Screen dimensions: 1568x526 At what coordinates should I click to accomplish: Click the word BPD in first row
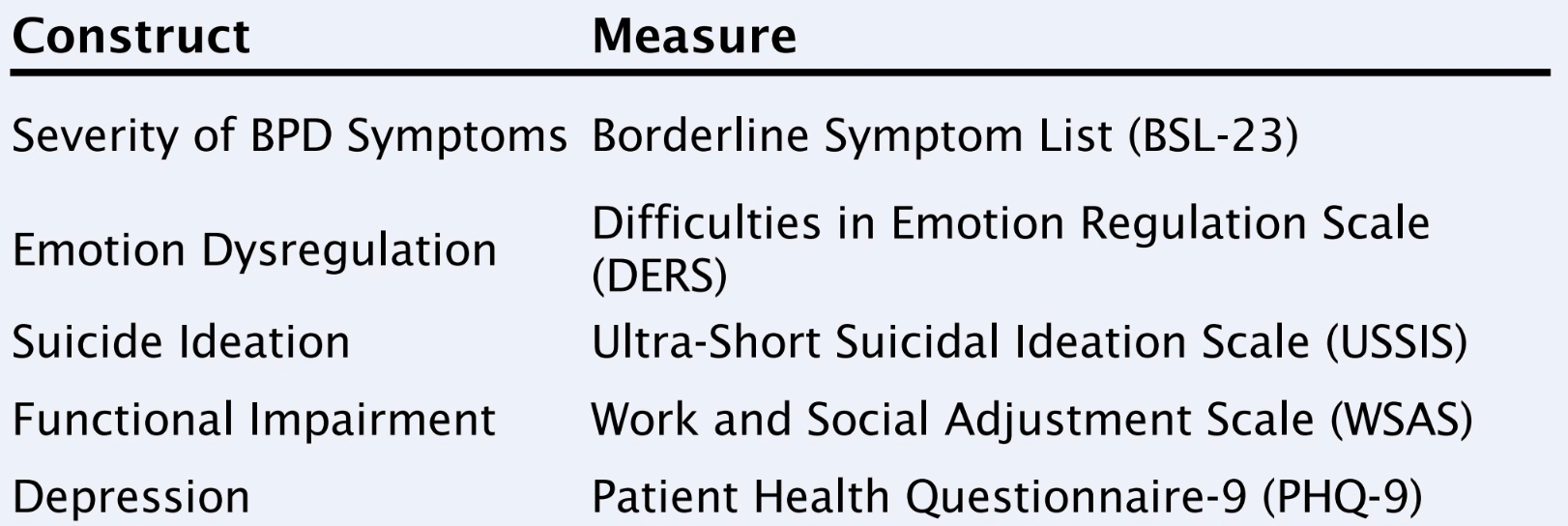click(x=291, y=136)
